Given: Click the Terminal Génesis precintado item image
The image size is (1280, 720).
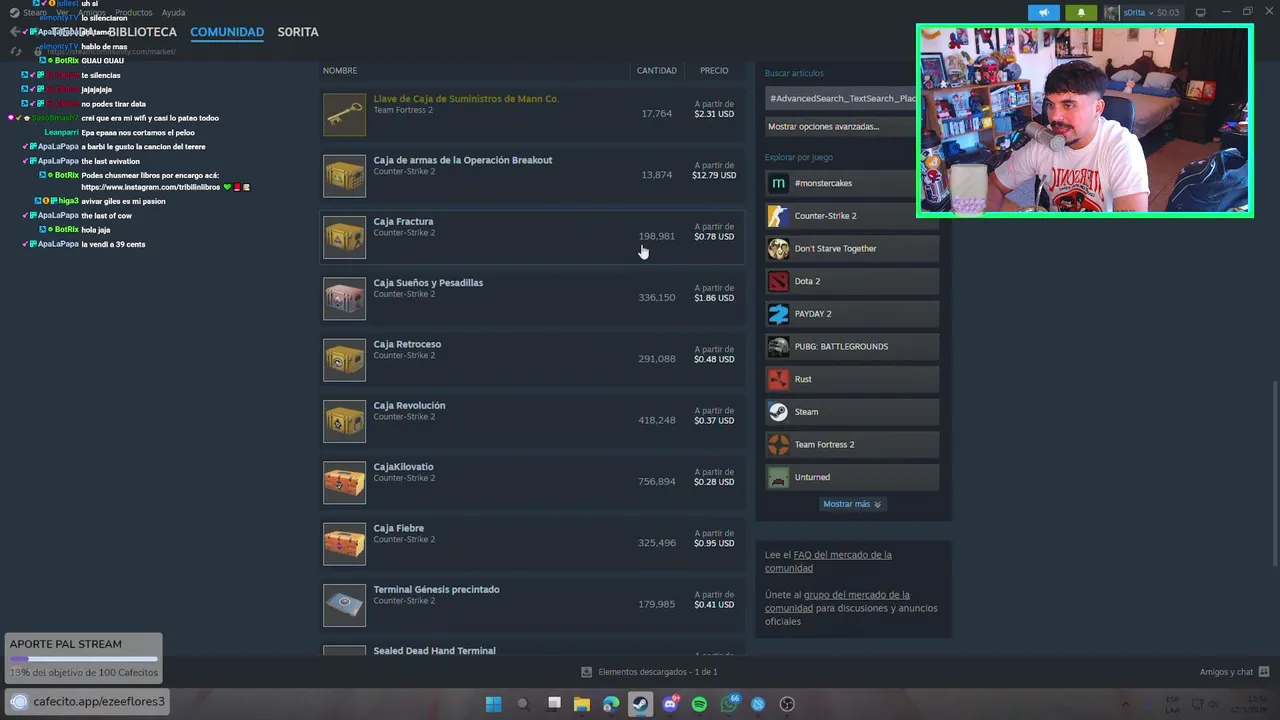Looking at the screenshot, I should (344, 605).
